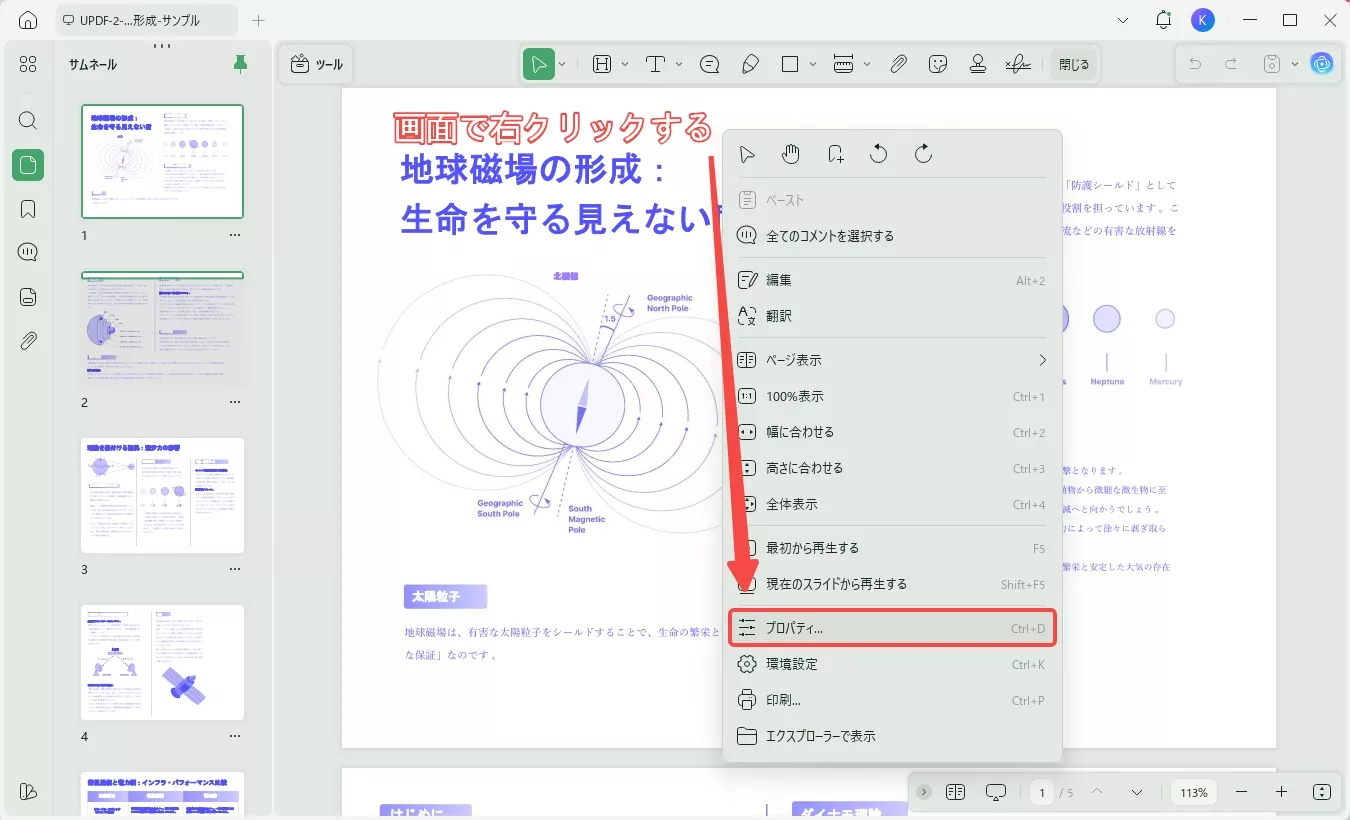Click the 閉じる button
The height and width of the screenshot is (820, 1350).
[1073, 63]
